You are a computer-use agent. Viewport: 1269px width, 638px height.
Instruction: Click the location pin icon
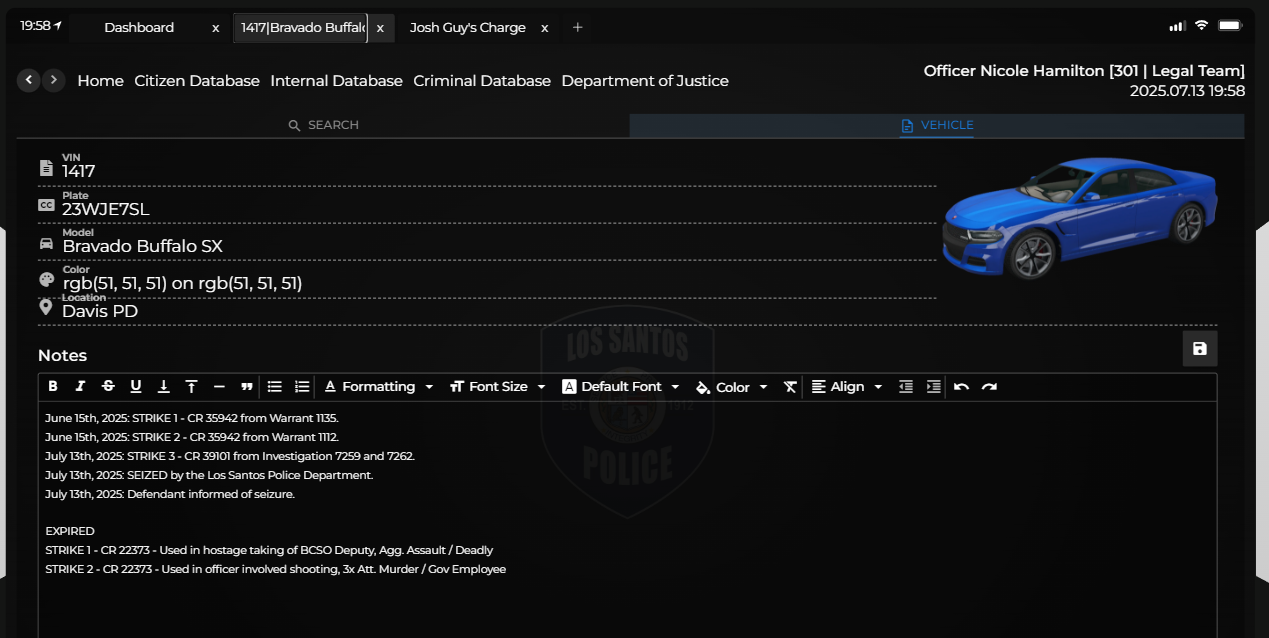click(45, 307)
